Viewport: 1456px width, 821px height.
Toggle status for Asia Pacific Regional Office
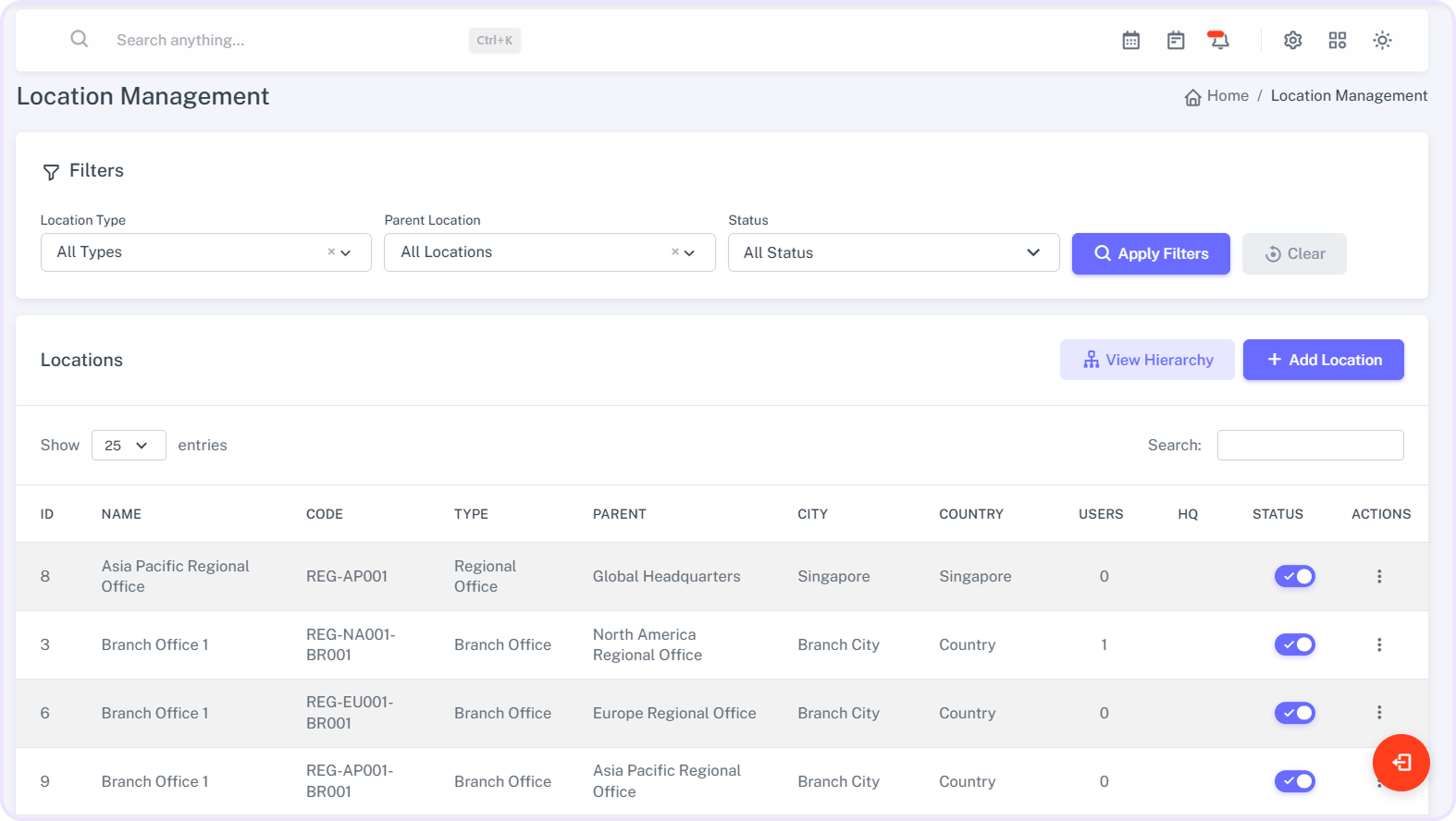pyautogui.click(x=1294, y=576)
